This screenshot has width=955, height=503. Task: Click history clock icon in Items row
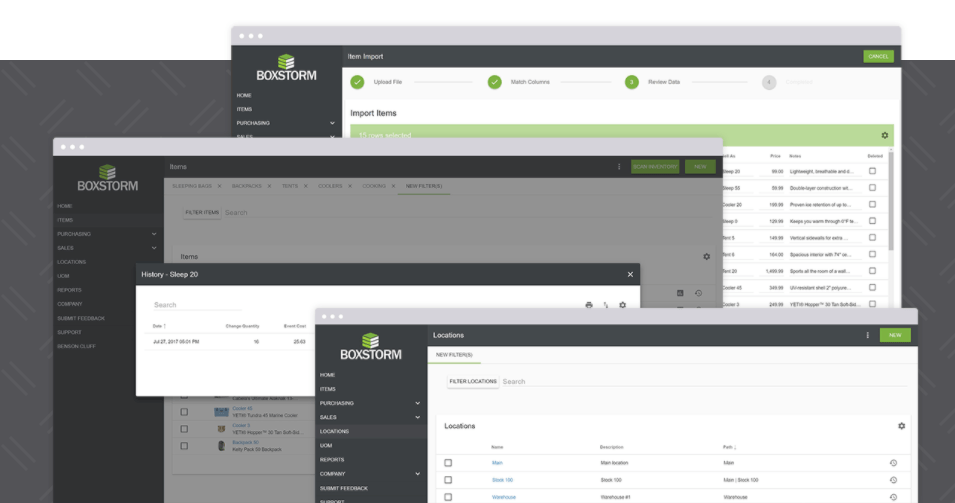699,293
